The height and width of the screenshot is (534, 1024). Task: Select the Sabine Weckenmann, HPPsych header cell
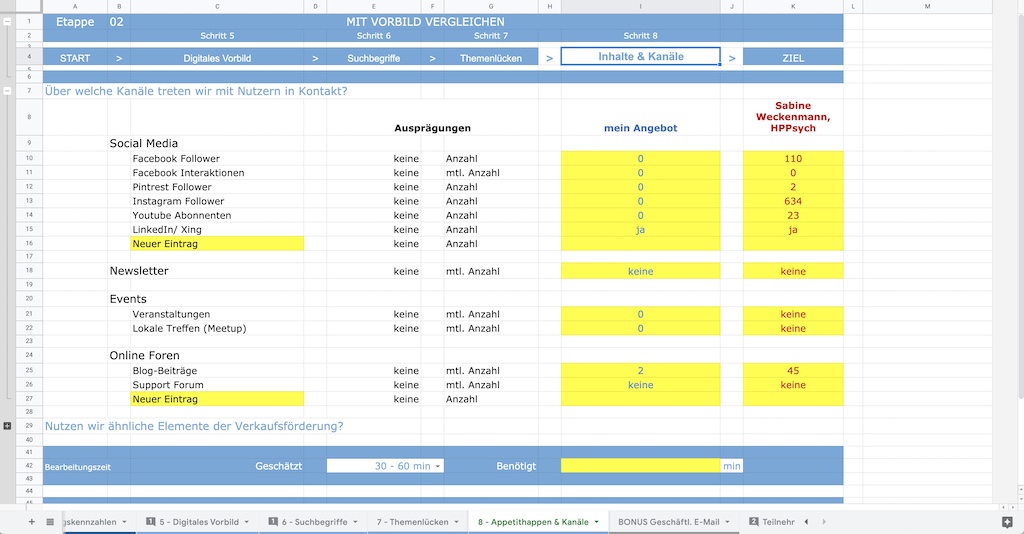pyautogui.click(x=793, y=118)
